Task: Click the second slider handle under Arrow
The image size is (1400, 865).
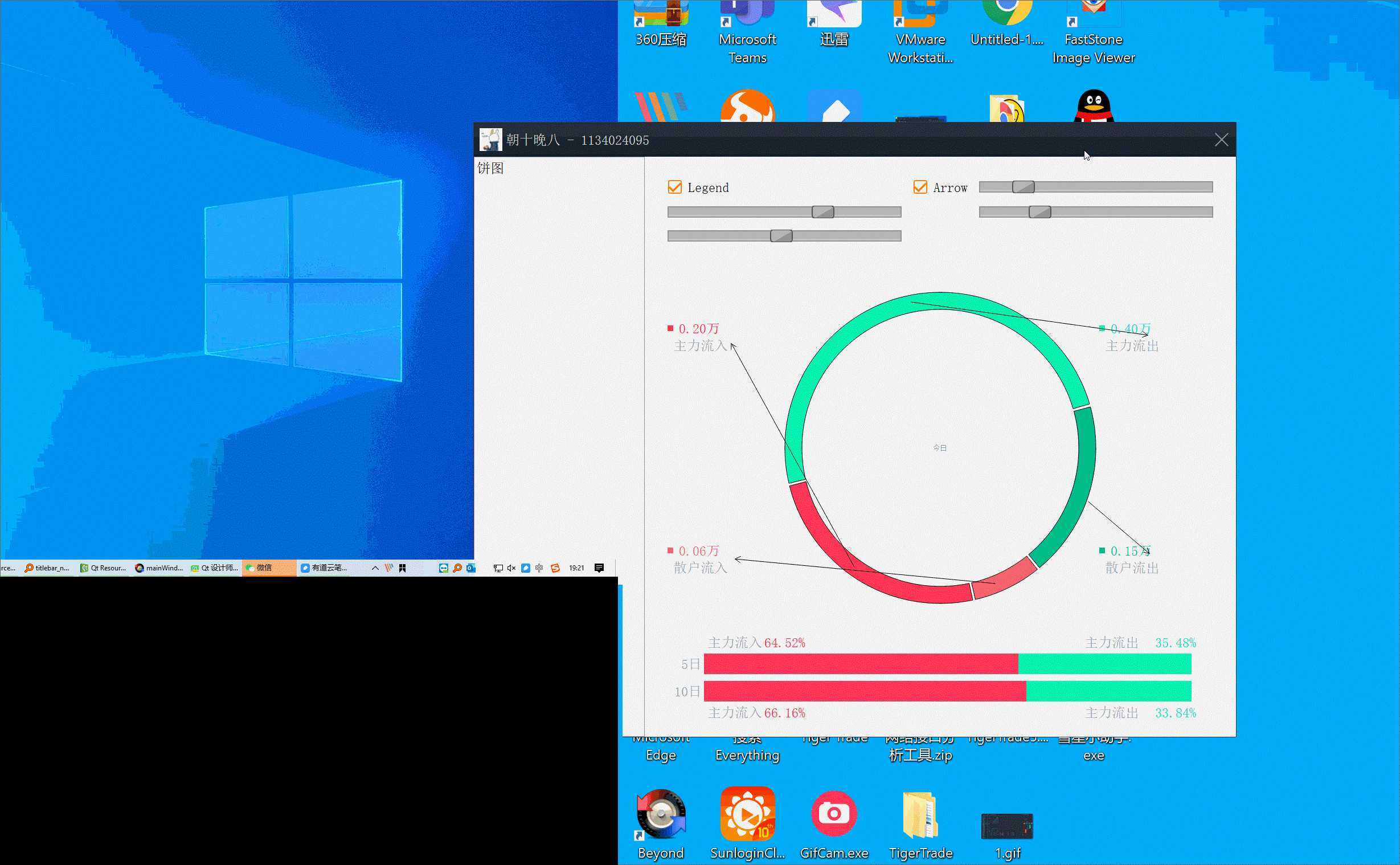Action: point(1039,211)
